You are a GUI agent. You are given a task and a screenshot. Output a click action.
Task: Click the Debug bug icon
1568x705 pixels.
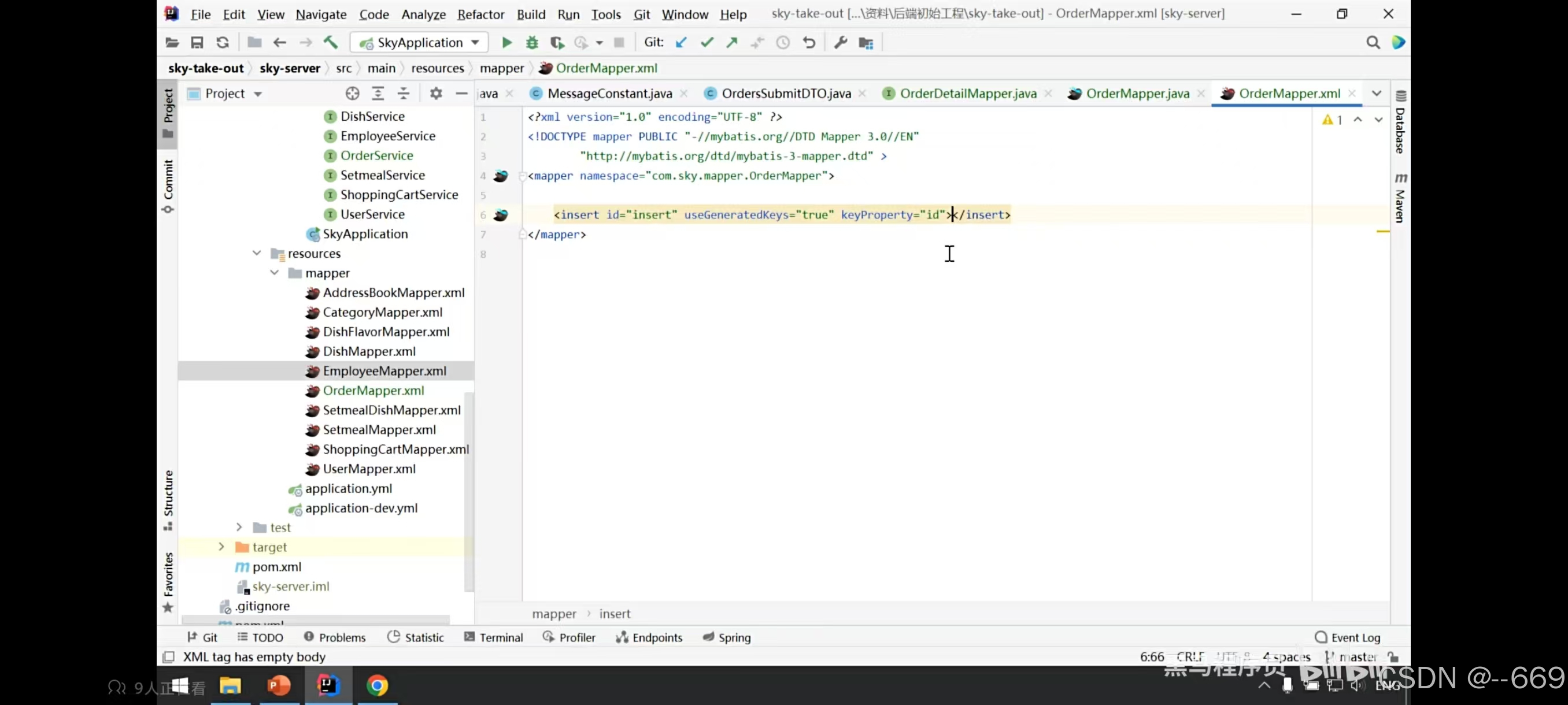tap(532, 43)
